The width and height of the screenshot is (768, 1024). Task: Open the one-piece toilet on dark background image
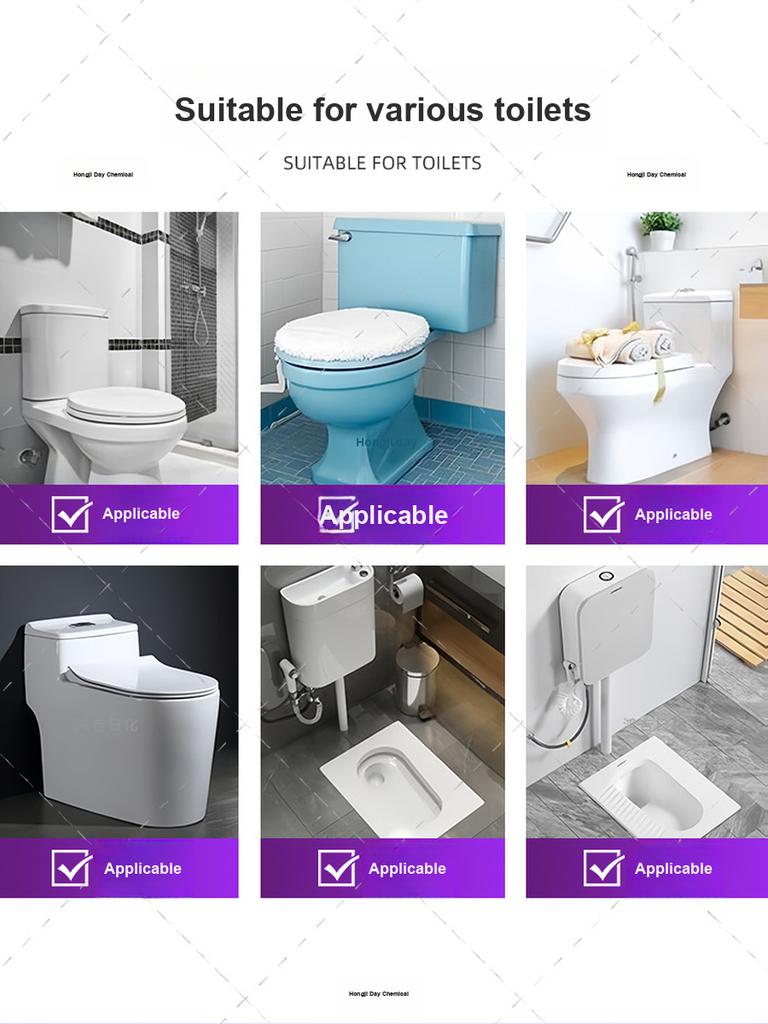tap(119, 702)
